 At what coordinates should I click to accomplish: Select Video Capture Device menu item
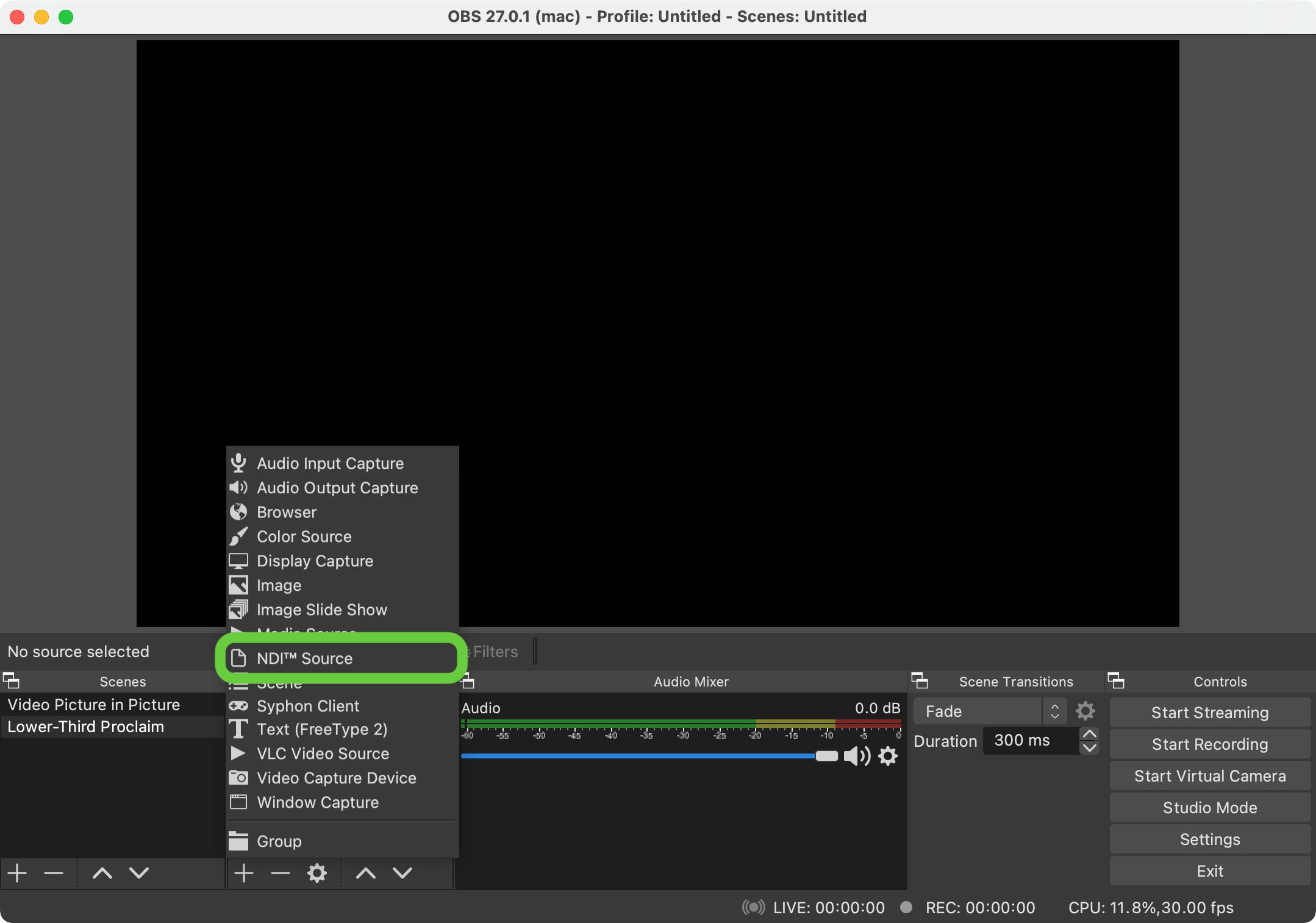click(336, 778)
